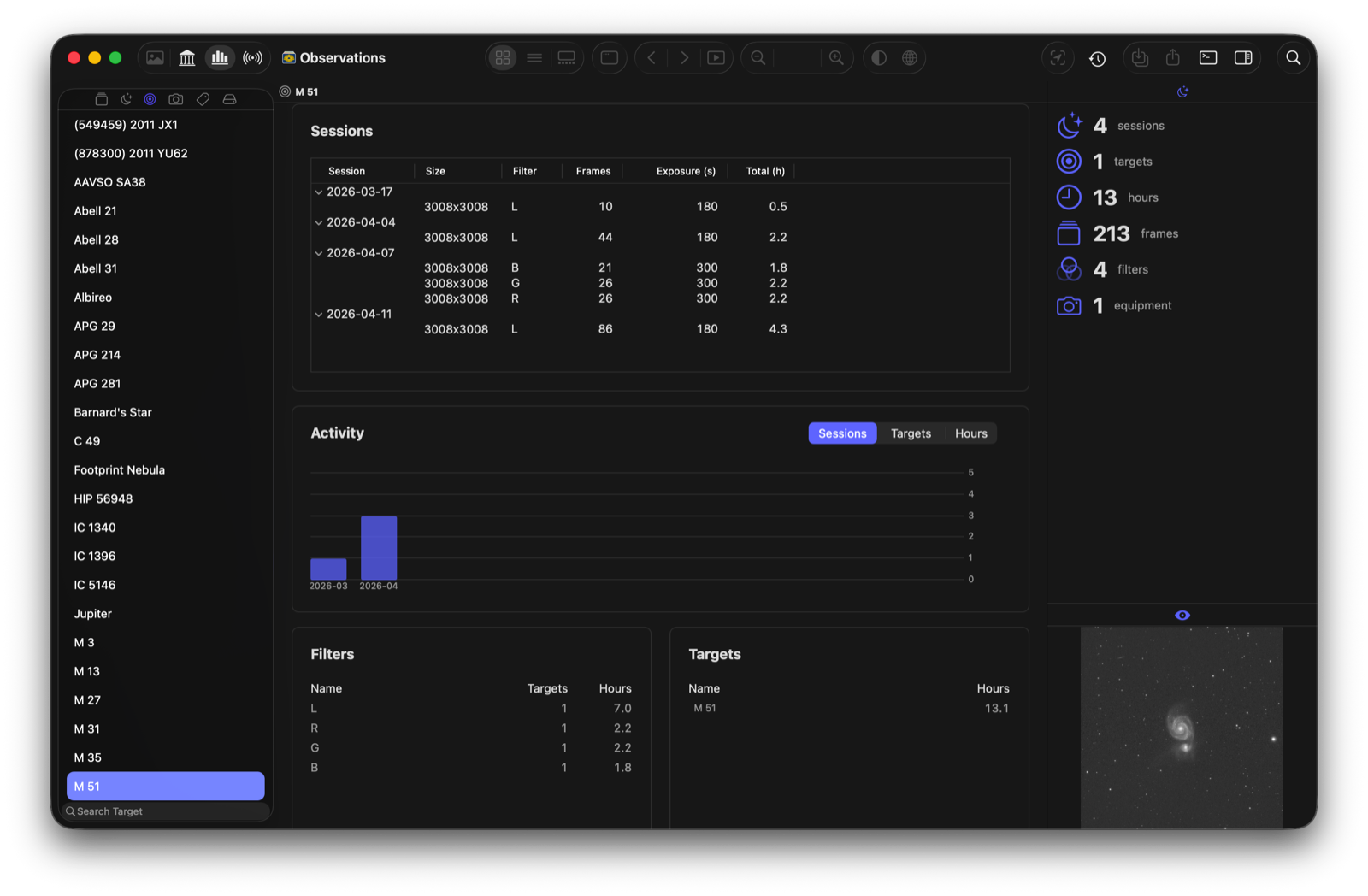The width and height of the screenshot is (1368, 896).
Task: Select Footprint Nebula in the target list
Action: point(166,470)
